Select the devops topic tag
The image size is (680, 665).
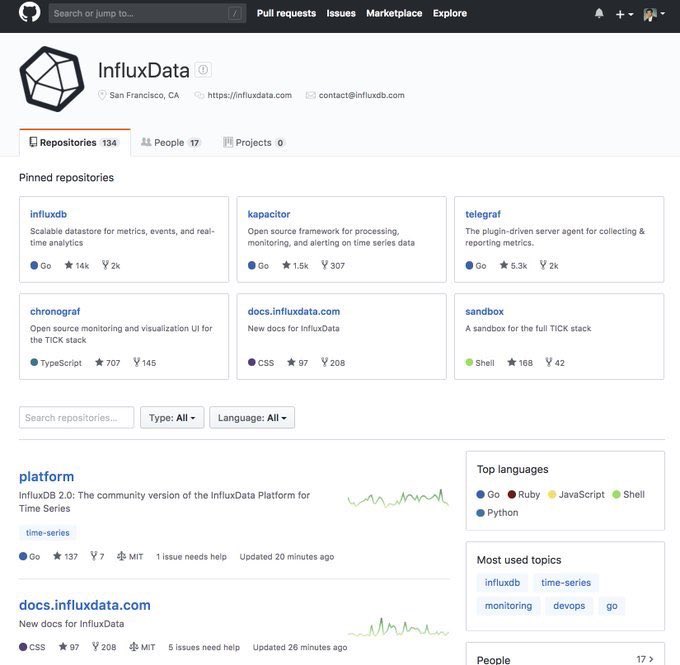click(569, 606)
